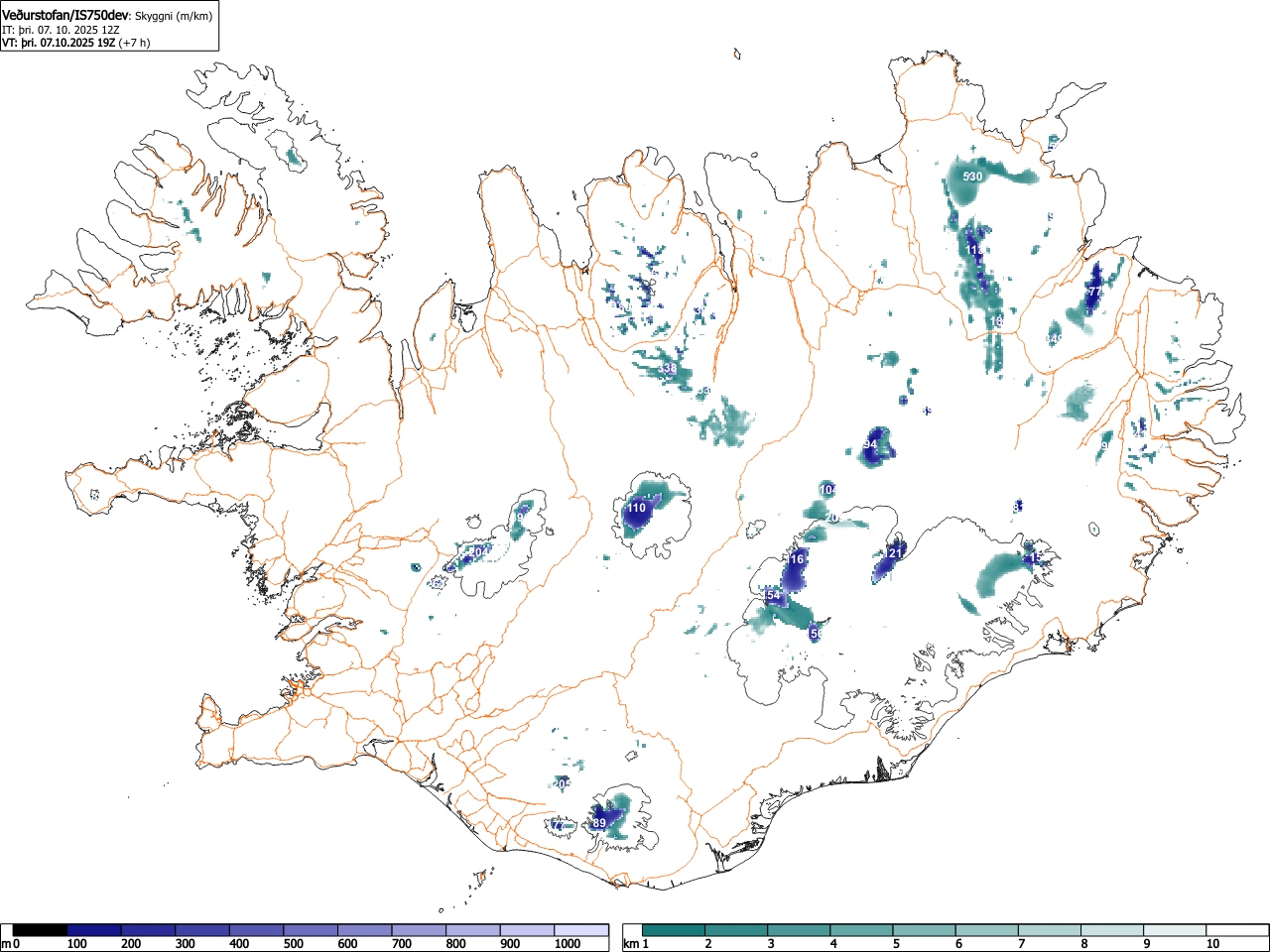Click the '530' visibility value in northeast Iceland

(973, 177)
